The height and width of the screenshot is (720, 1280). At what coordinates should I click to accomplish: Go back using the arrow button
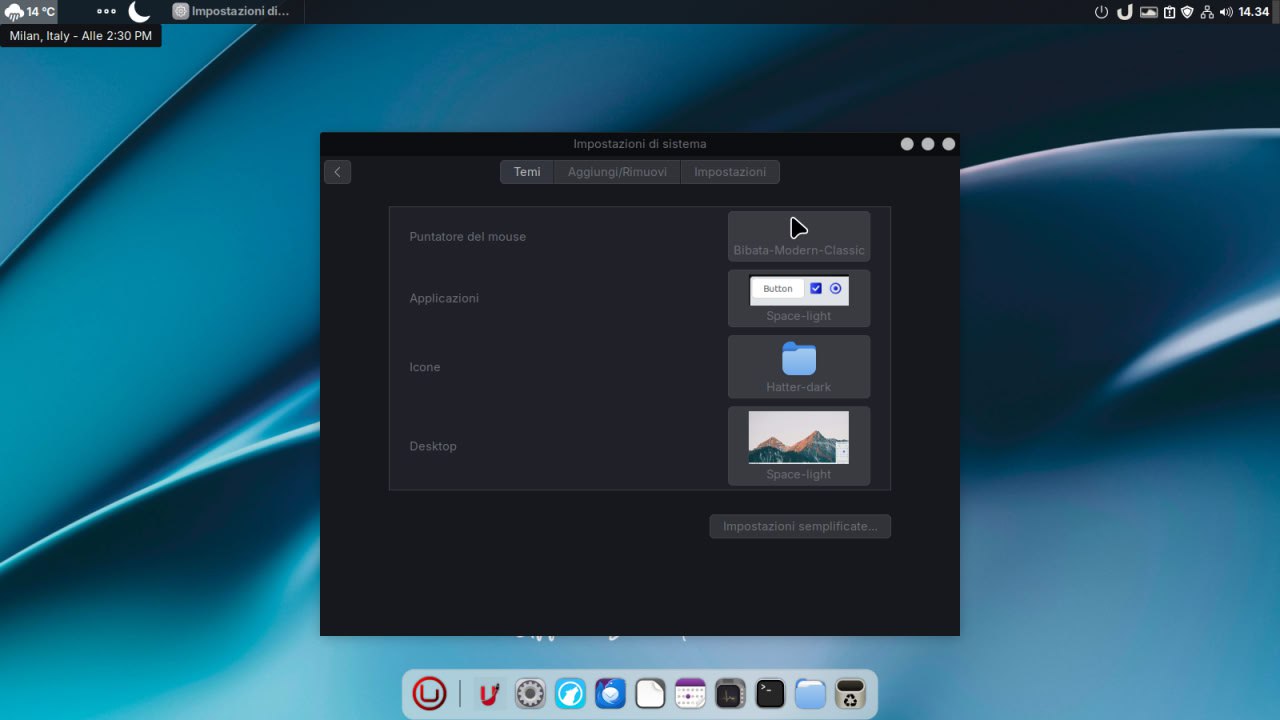tap(337, 172)
